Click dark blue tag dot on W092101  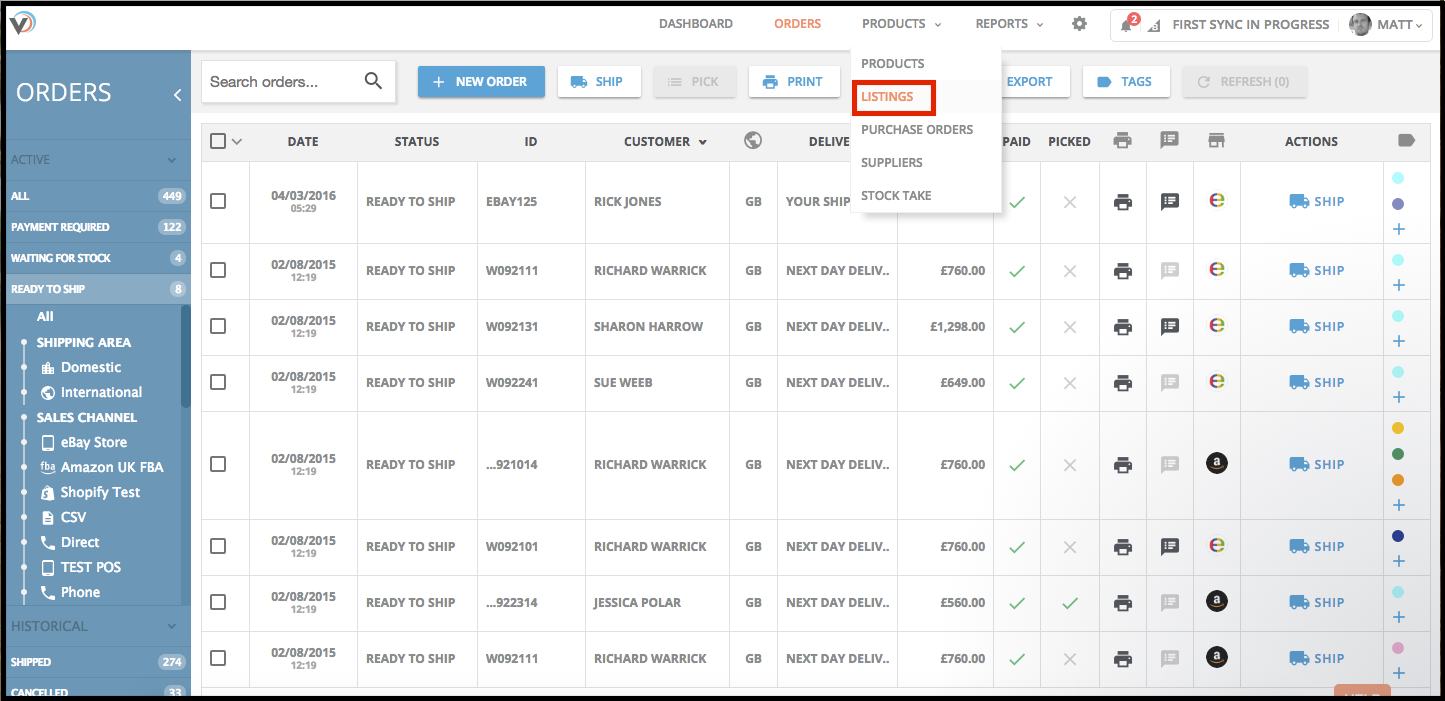1398,536
